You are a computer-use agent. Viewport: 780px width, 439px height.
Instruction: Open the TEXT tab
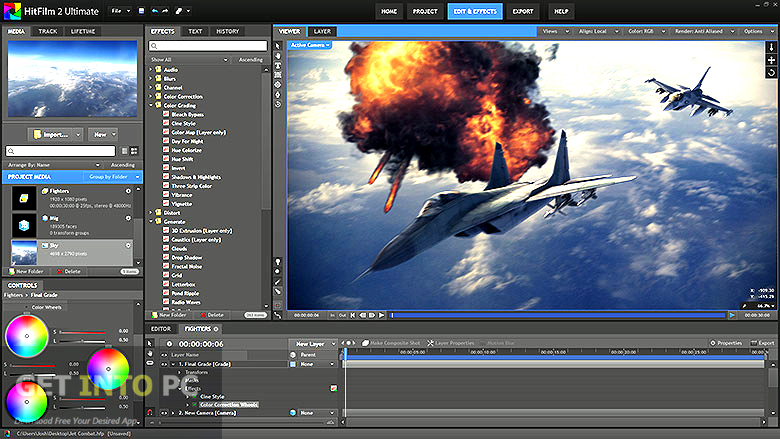[195, 31]
